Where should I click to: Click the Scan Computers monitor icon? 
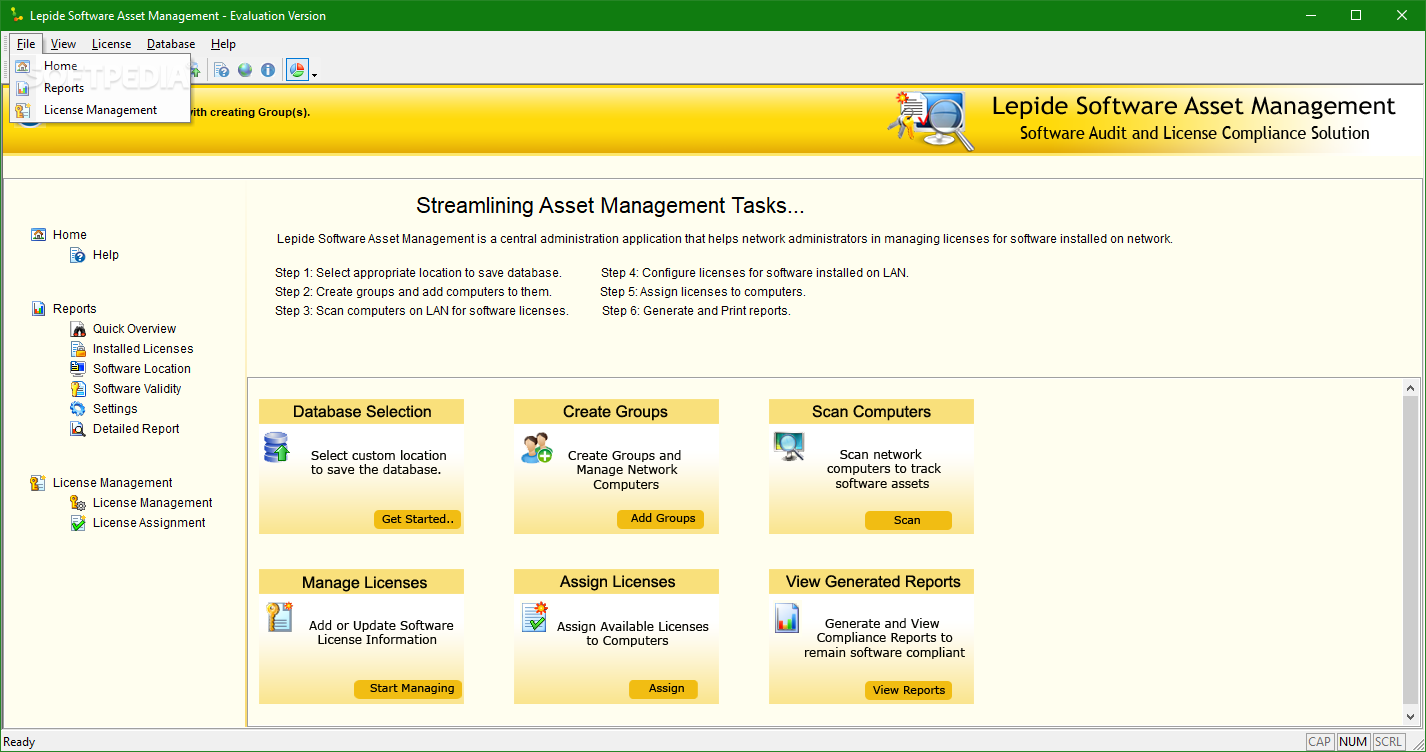pos(789,446)
